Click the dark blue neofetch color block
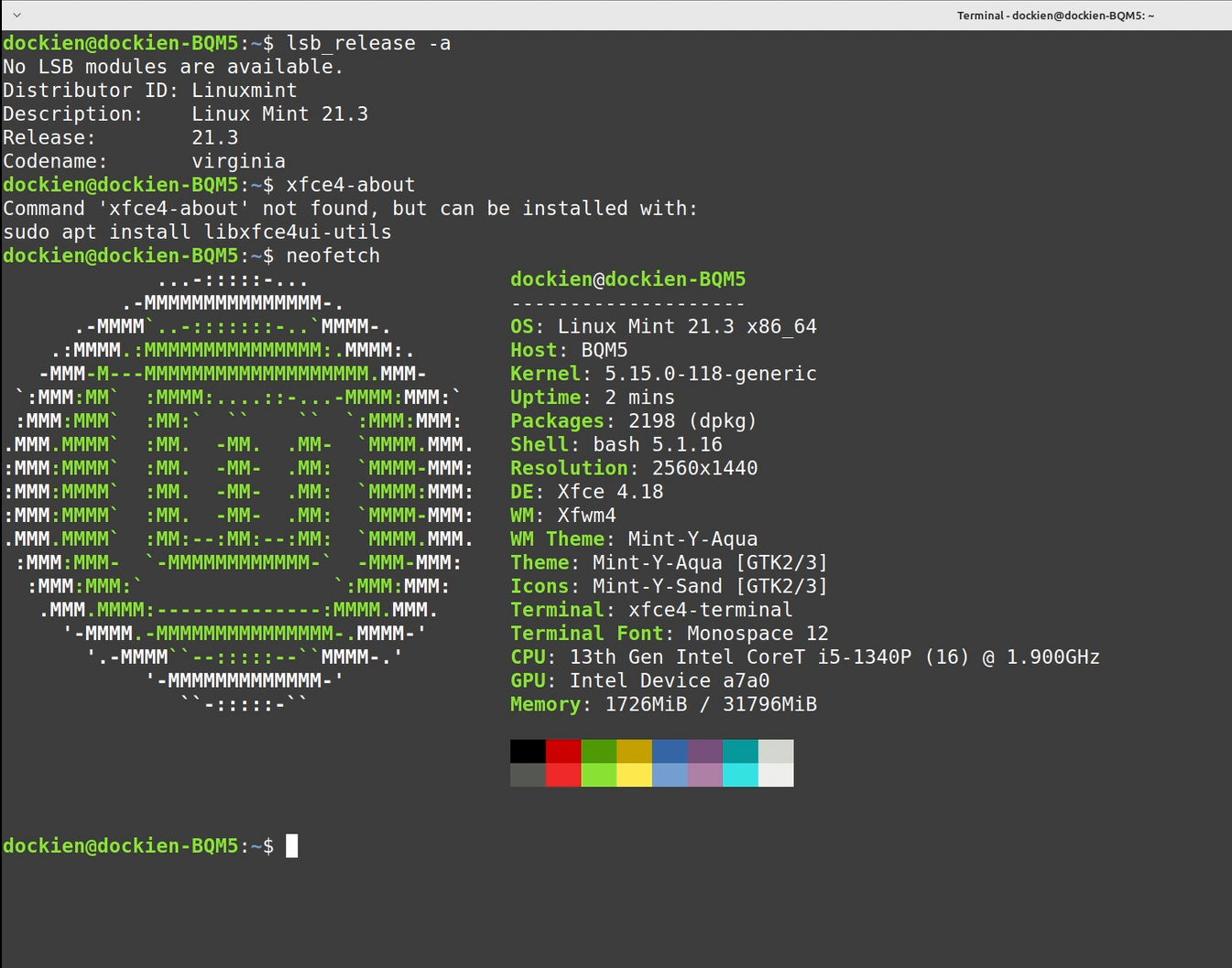 coord(670,752)
